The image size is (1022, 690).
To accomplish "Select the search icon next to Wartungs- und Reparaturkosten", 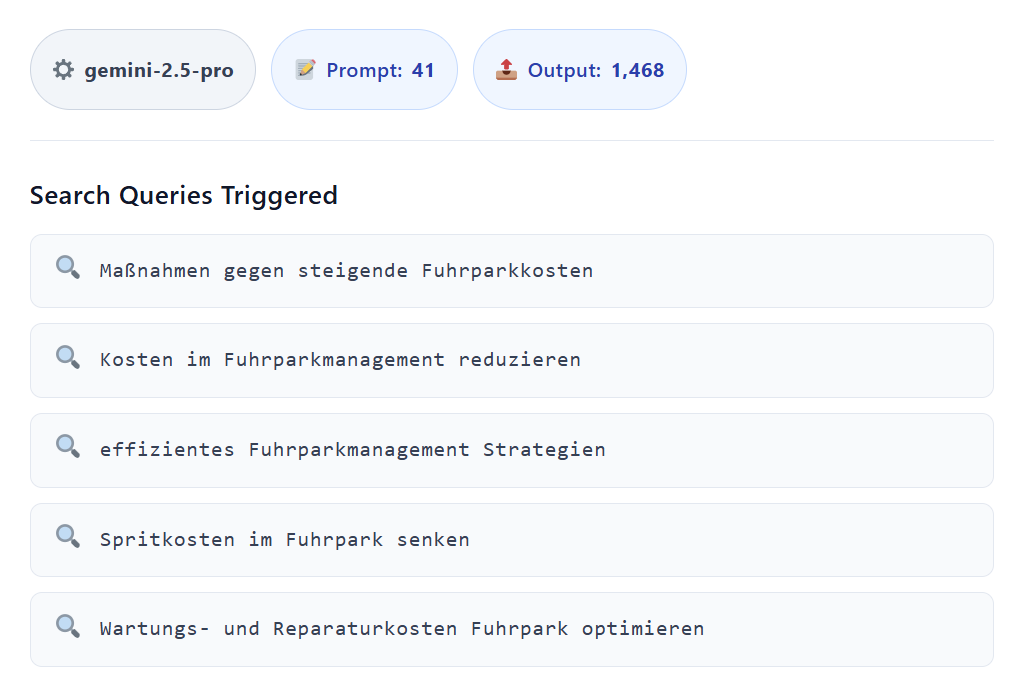I will (67, 627).
